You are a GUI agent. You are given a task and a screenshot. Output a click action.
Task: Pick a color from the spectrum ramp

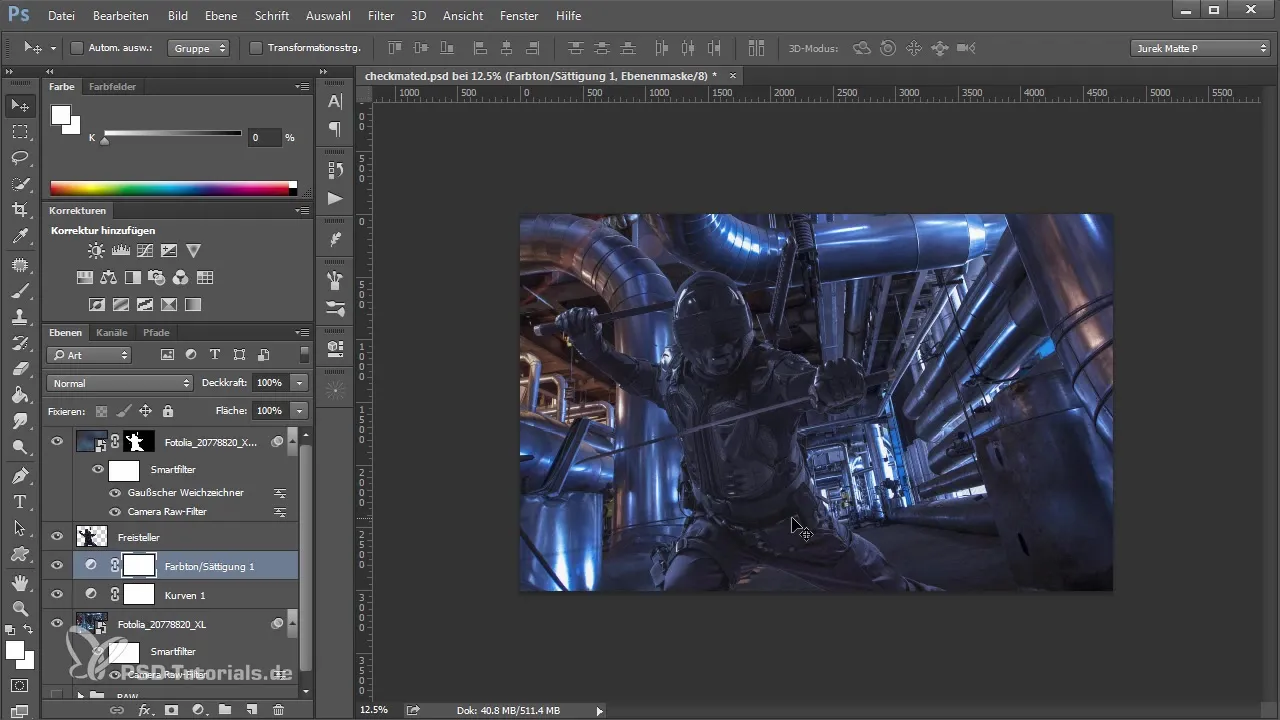[173, 188]
